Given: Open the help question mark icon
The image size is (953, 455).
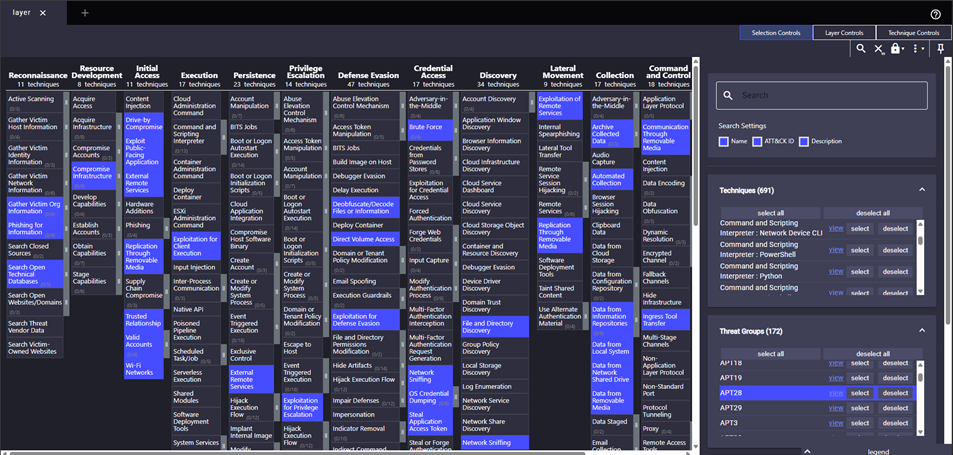Looking at the screenshot, I should pos(935,14).
